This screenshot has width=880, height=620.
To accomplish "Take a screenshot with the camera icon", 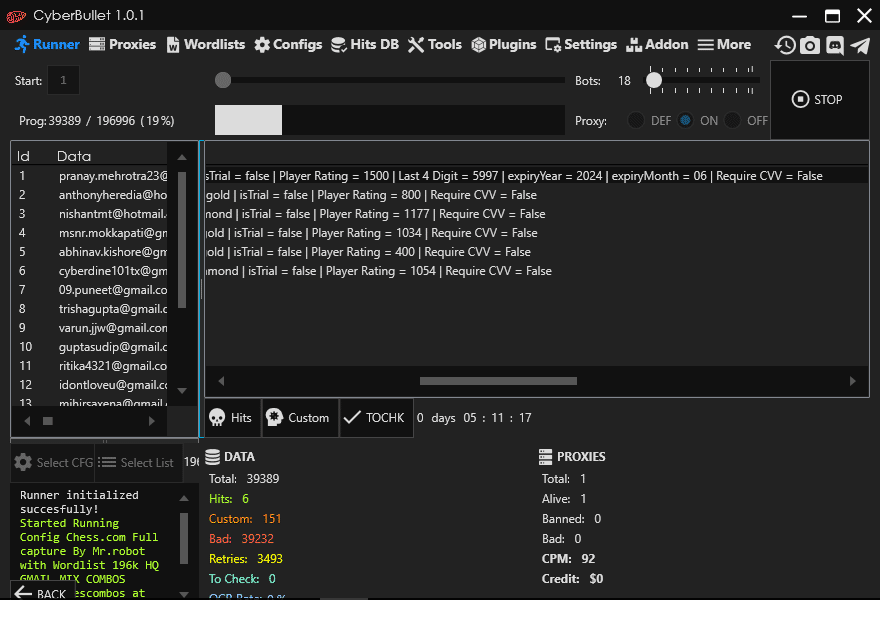I will 809,45.
